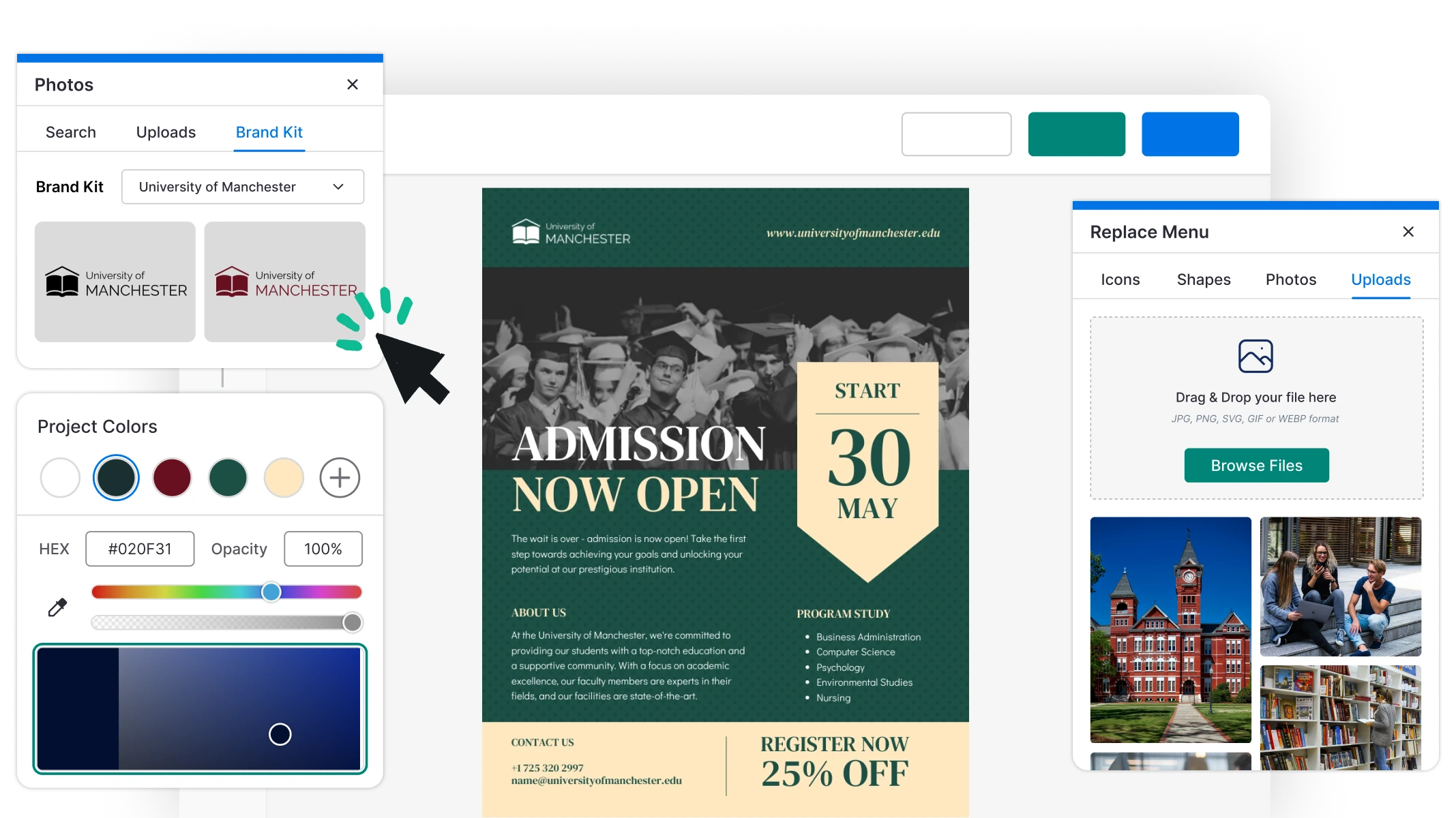Click the image upload drag-drop icon
Viewport: 1456px width, 818px height.
click(1256, 357)
